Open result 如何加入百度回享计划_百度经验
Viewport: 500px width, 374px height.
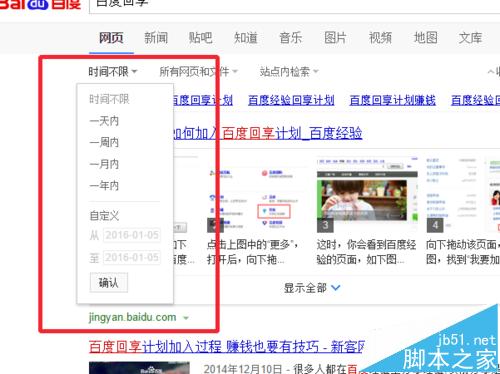(x=267, y=133)
